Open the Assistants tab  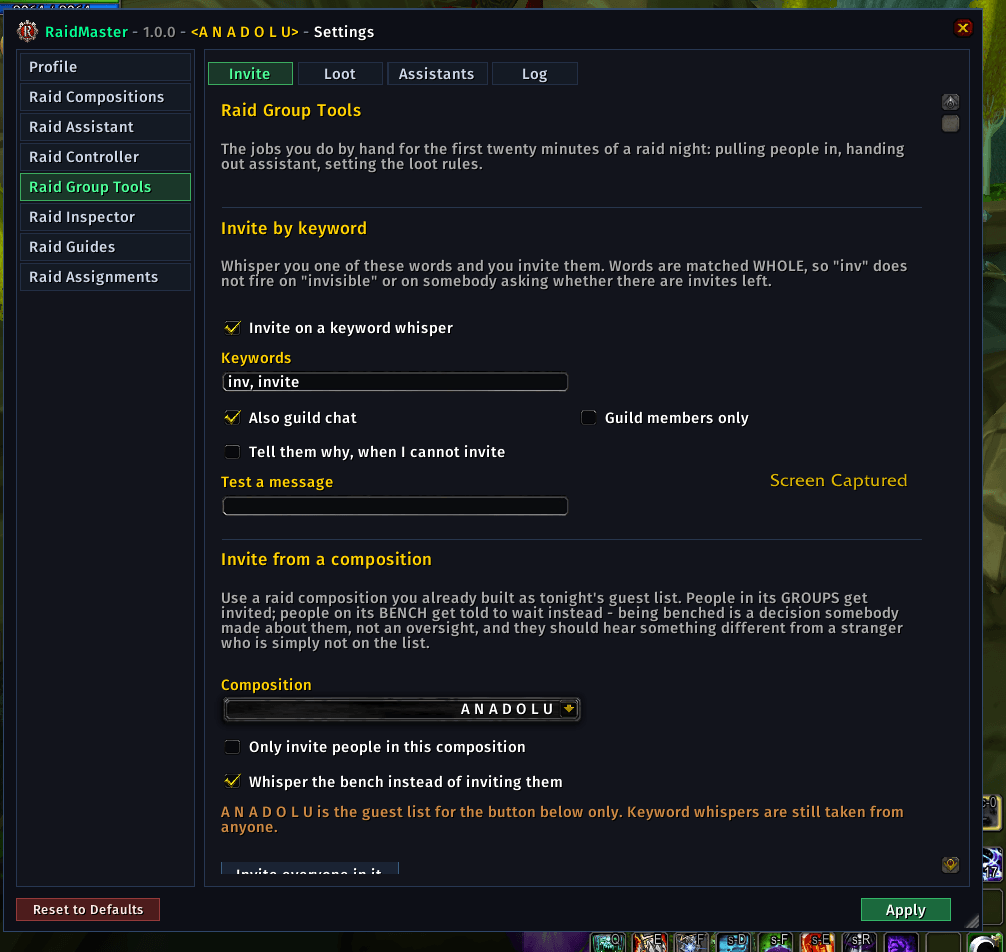click(x=437, y=74)
